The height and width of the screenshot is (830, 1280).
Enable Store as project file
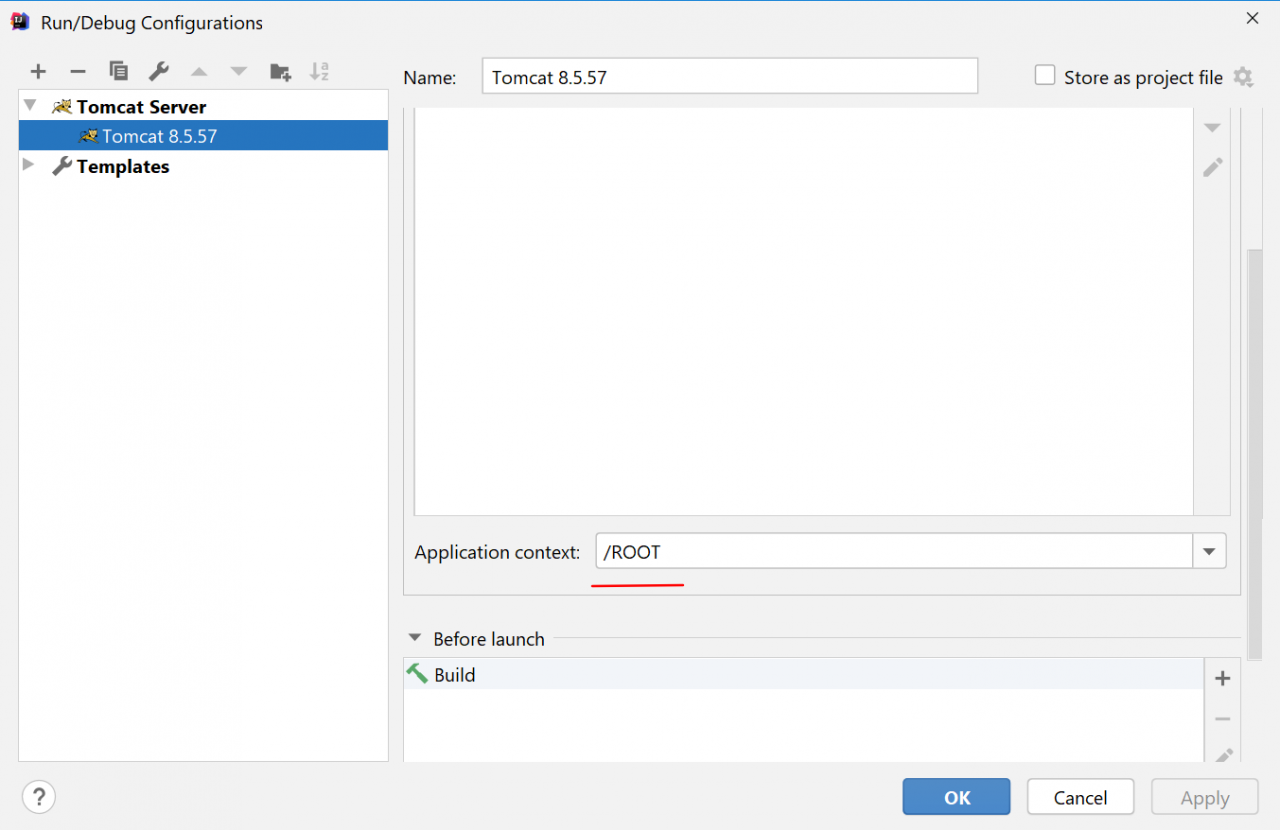coord(1045,76)
